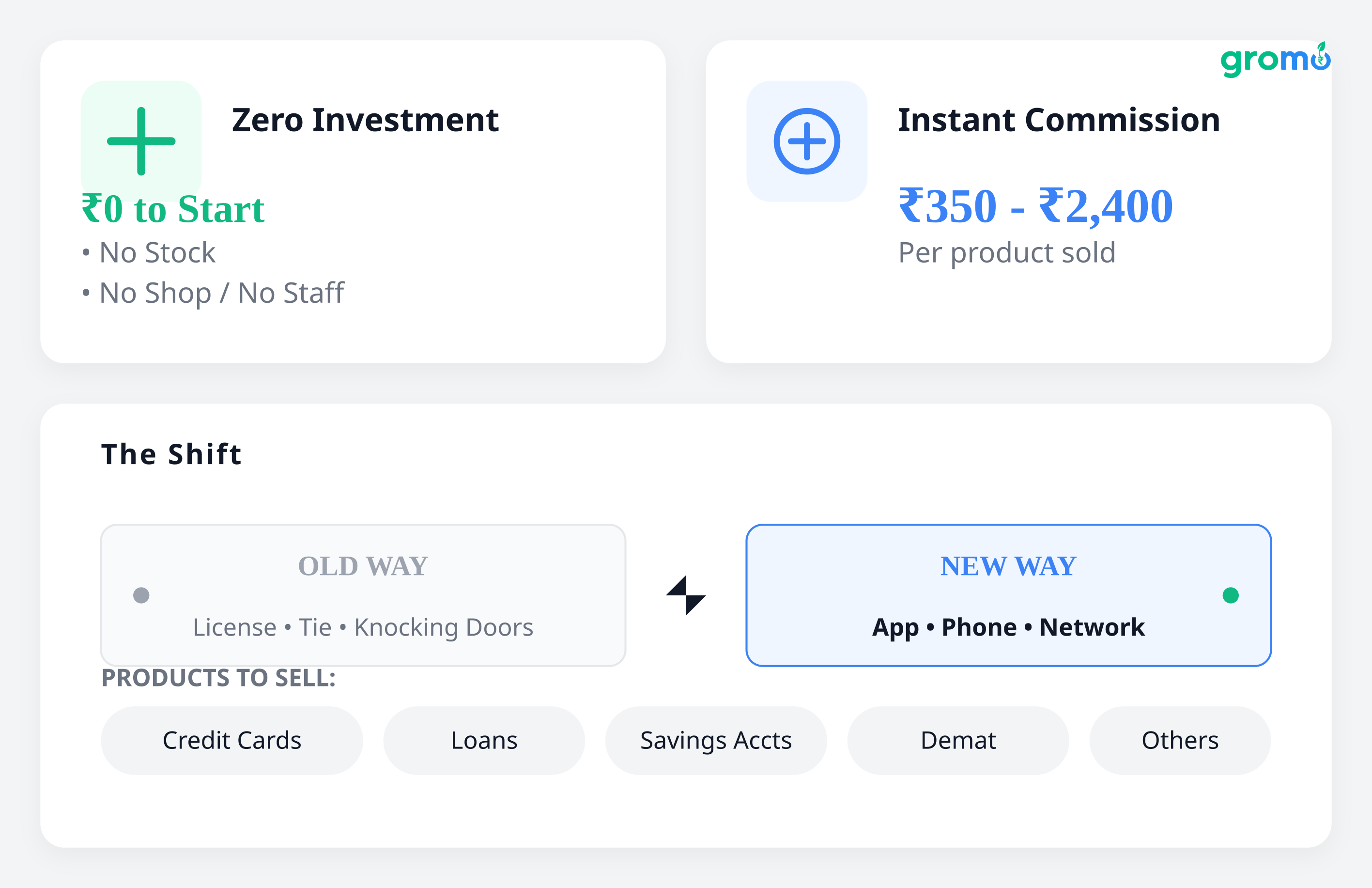The height and width of the screenshot is (888, 1372).
Task: Click the gray dot in Old Way card
Action: (x=141, y=595)
